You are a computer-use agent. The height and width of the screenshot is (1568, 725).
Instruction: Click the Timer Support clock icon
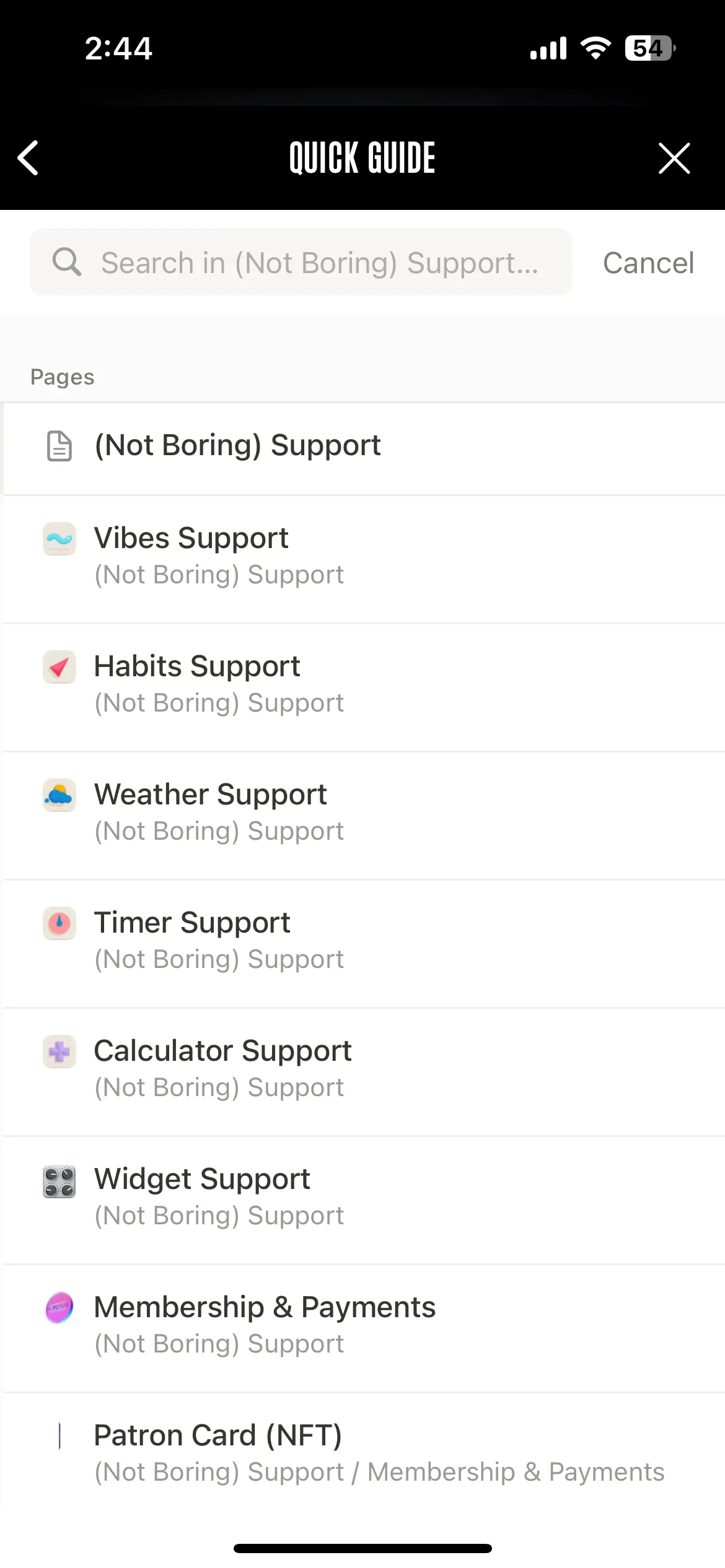59,923
